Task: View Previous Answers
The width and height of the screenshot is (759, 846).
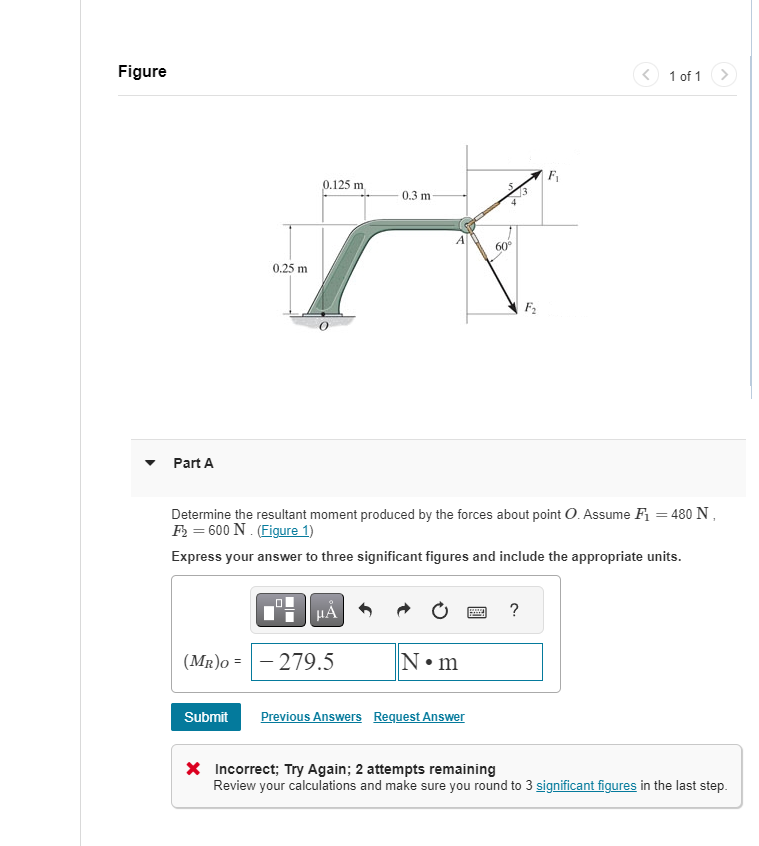Action: pos(311,717)
